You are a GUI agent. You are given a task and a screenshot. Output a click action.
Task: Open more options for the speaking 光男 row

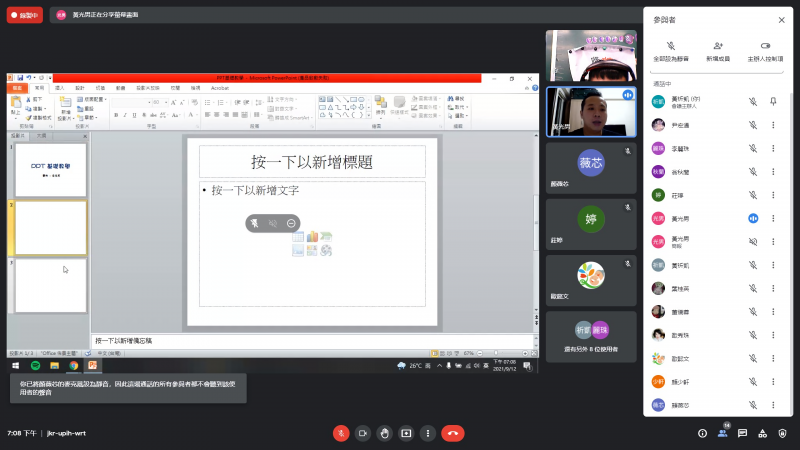pos(773,218)
